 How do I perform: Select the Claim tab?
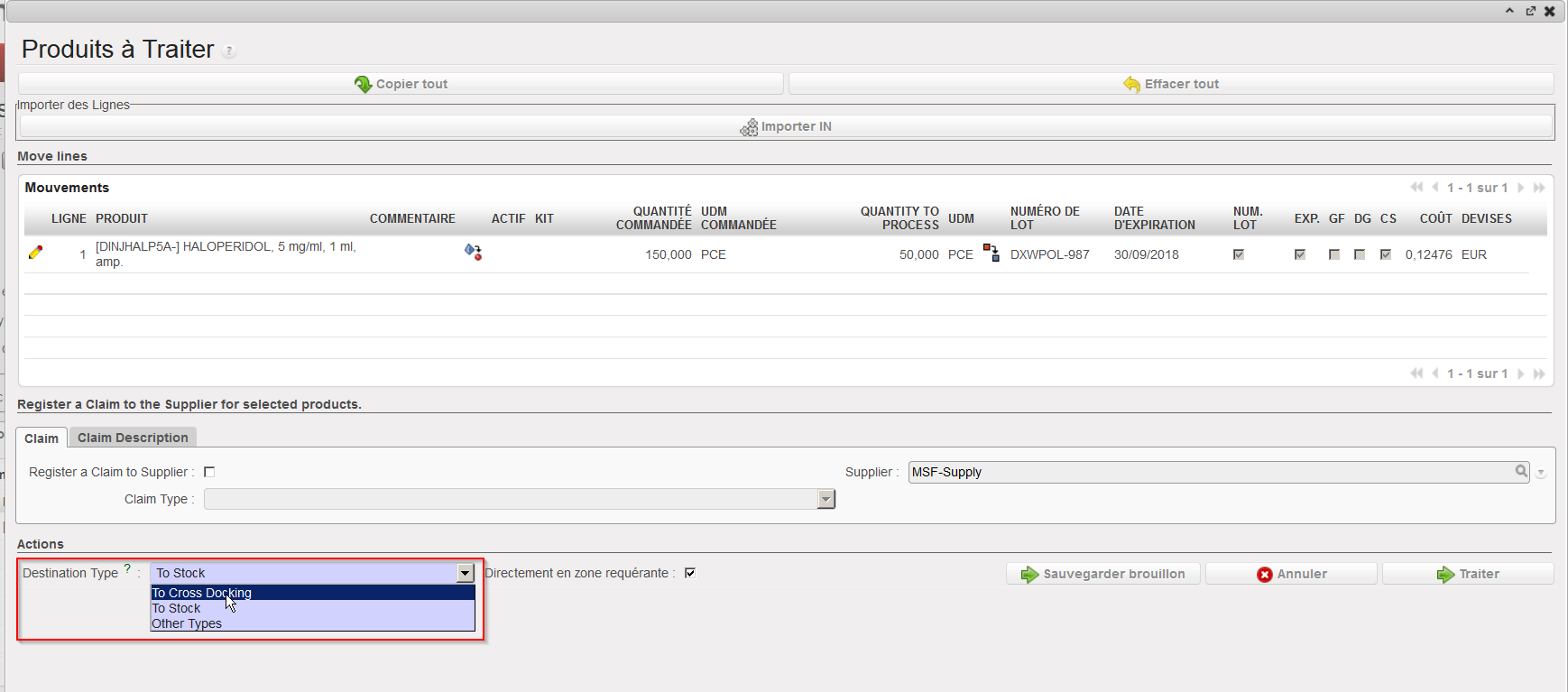tap(42, 438)
